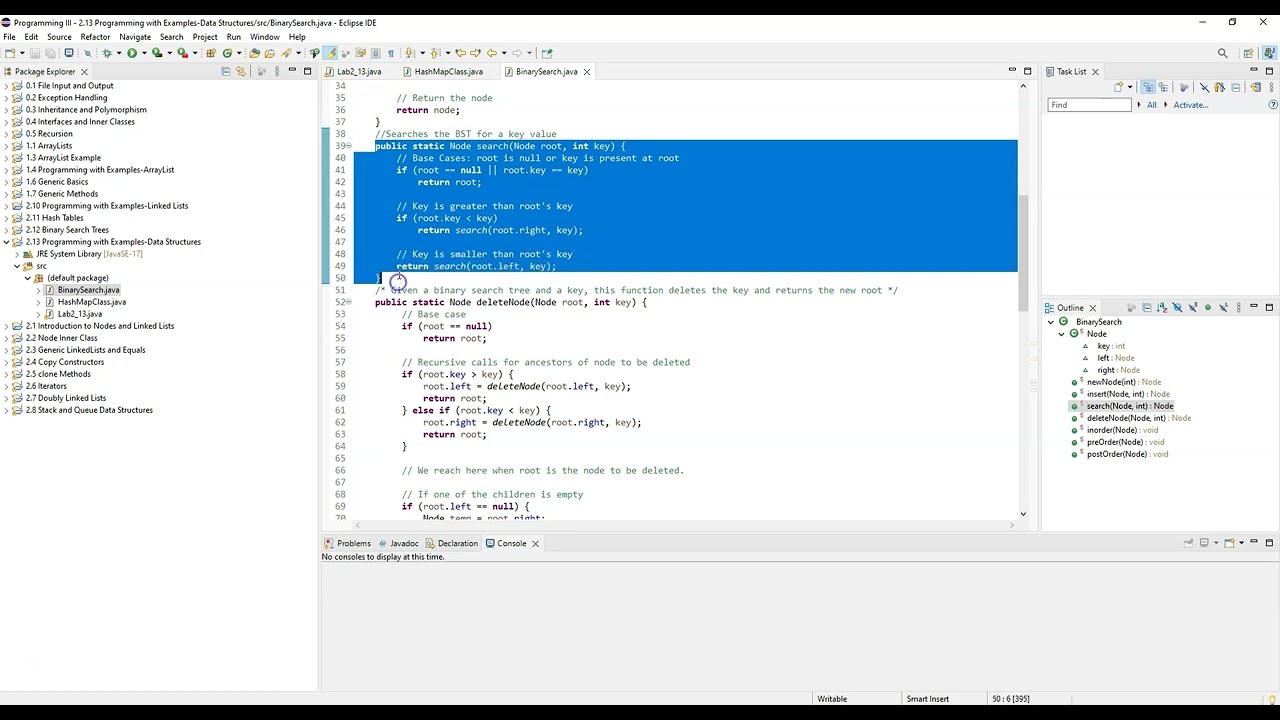Viewport: 1280px width, 720px height.
Task: Sort the Outline alphabetically
Action: 1162,308
